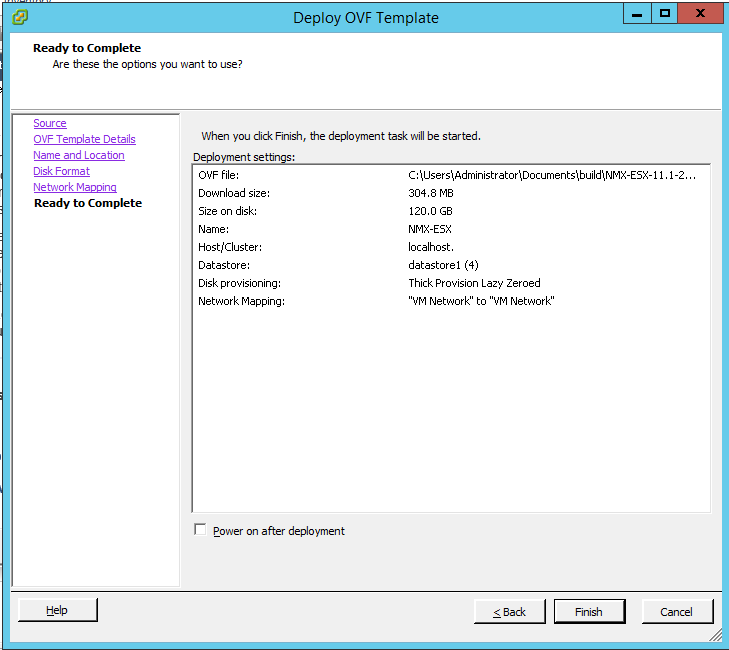Click Finish to start deployment
Viewport: 729px width, 650px height.
(589, 611)
